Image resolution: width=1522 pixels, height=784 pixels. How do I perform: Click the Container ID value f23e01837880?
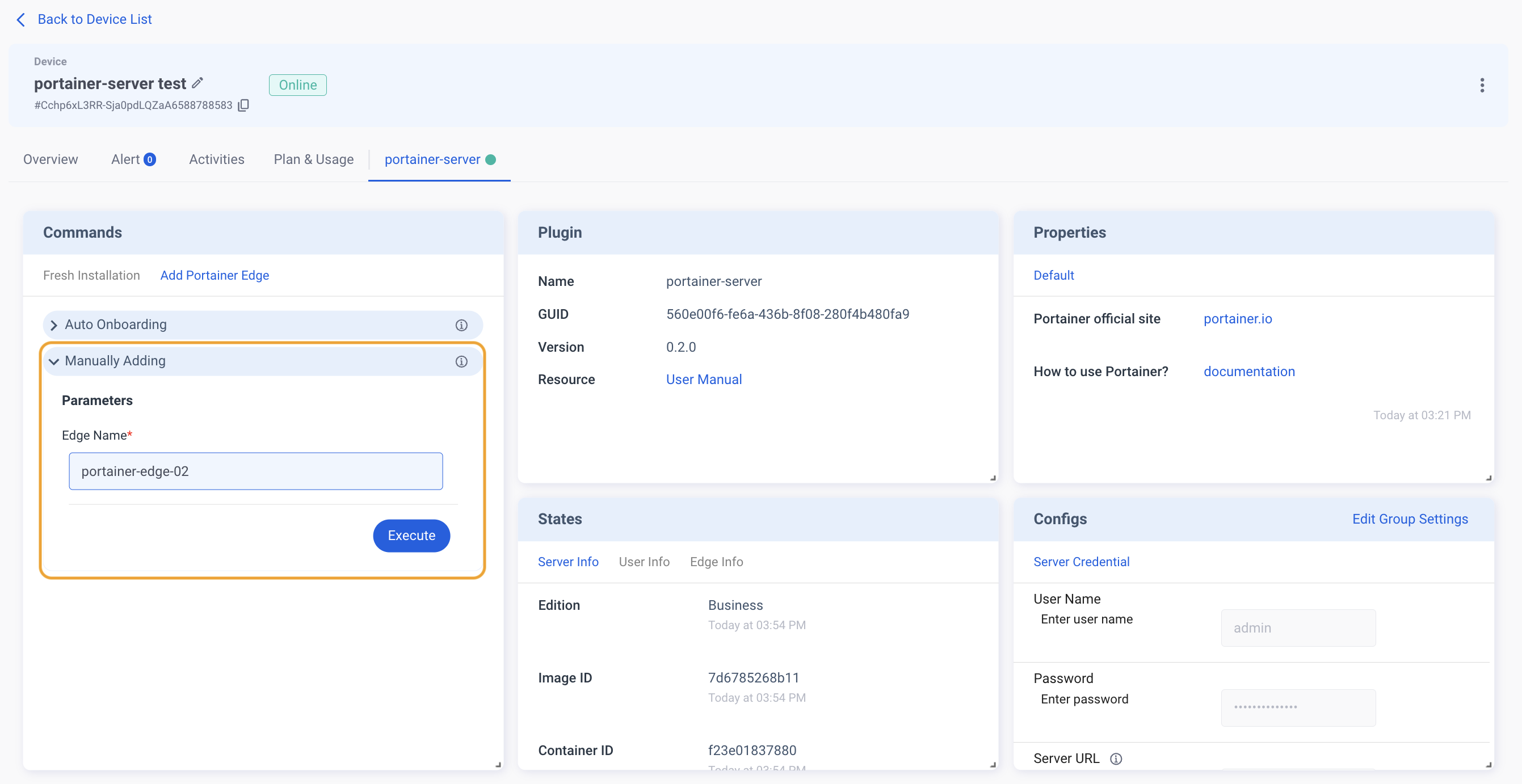pos(752,751)
